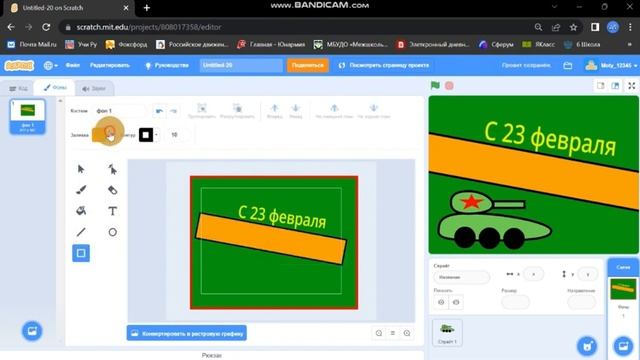Click the sprite x position field
640x360 pixels.
point(533,274)
